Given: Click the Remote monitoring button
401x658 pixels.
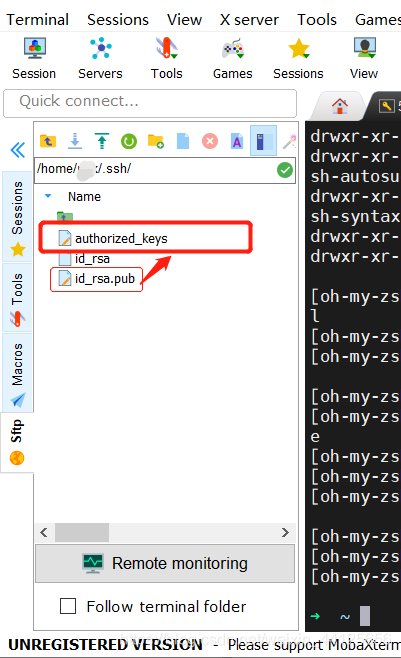Looking at the screenshot, I should coord(165,563).
